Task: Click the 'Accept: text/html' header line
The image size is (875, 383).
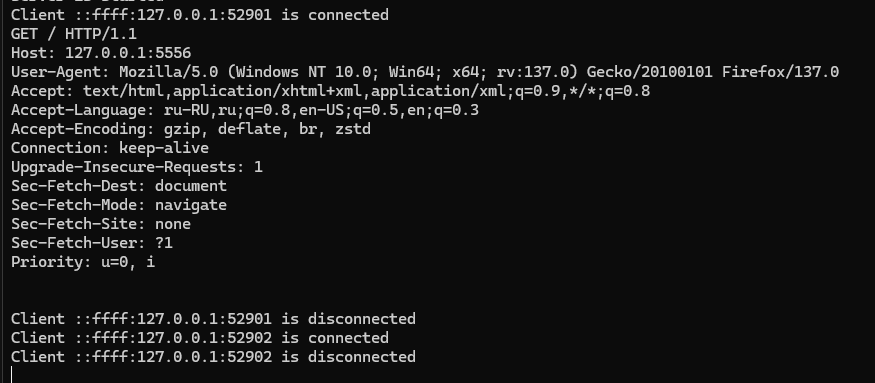Action: tap(330, 91)
